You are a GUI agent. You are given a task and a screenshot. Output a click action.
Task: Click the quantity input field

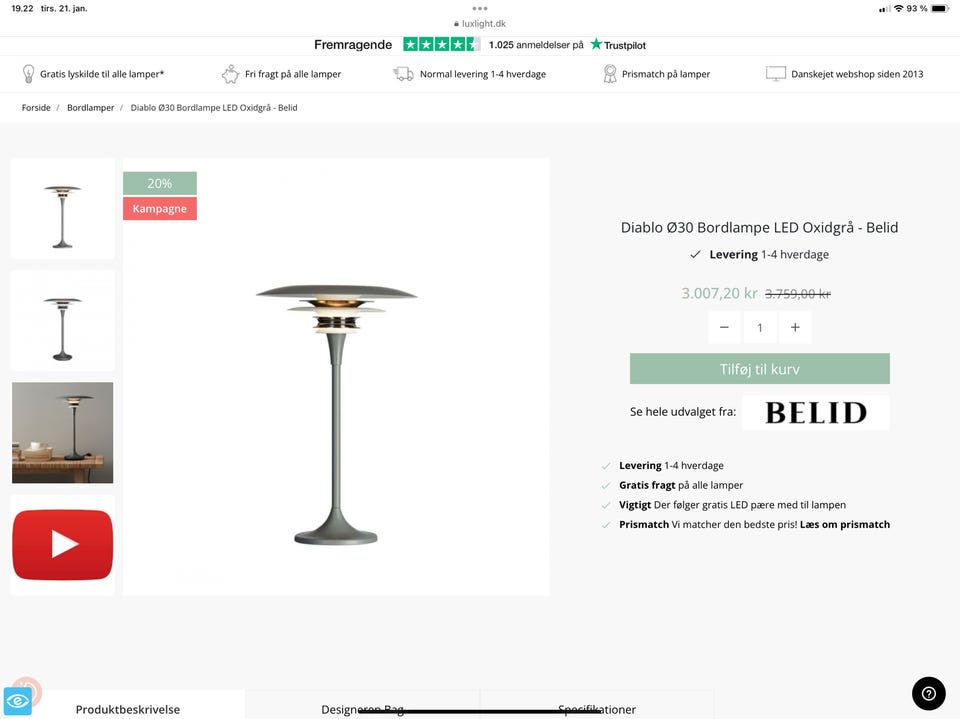[760, 327]
